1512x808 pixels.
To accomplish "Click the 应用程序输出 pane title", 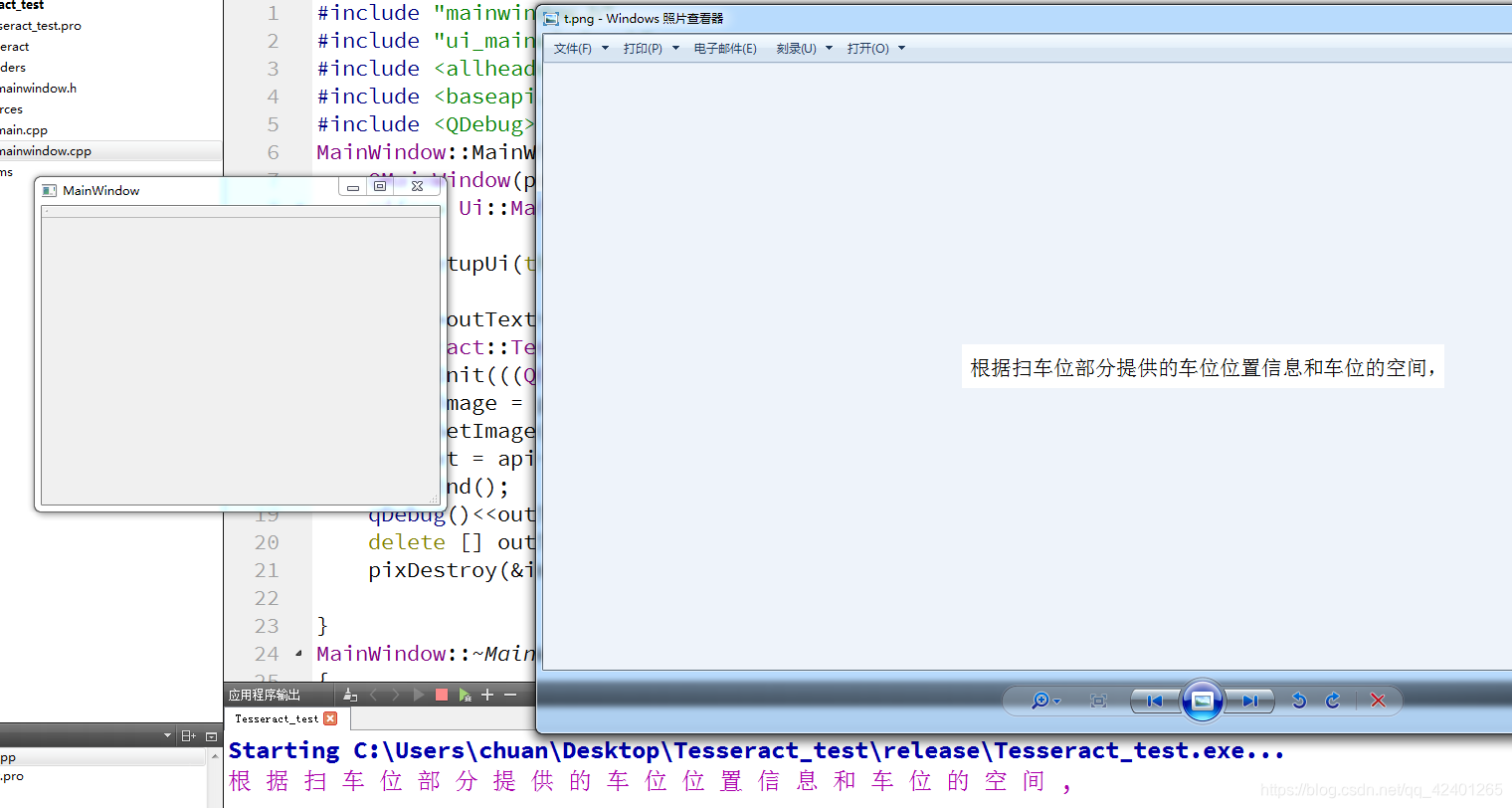I will [x=265, y=695].
